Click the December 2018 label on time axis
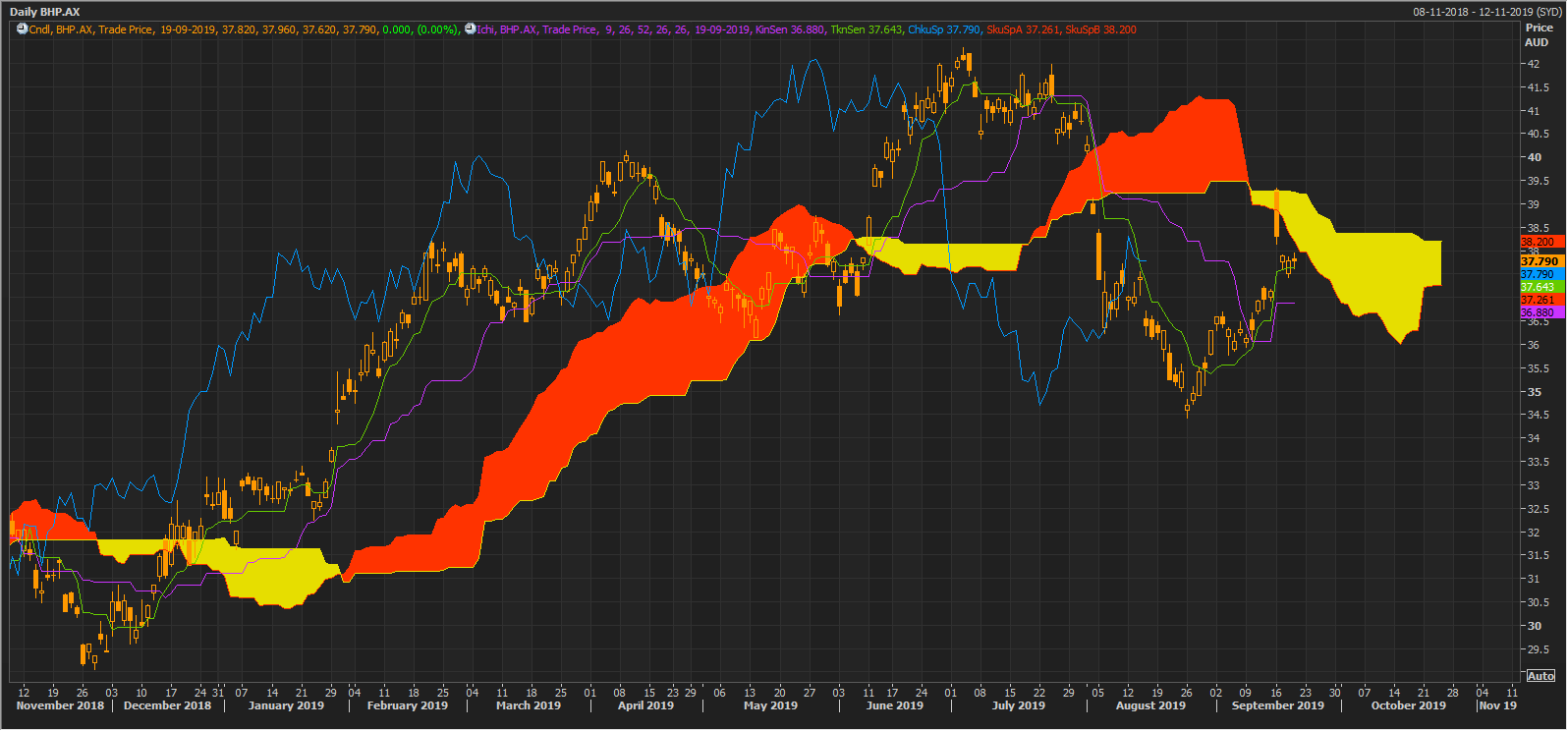The width and height of the screenshot is (1568, 731). [x=167, y=705]
